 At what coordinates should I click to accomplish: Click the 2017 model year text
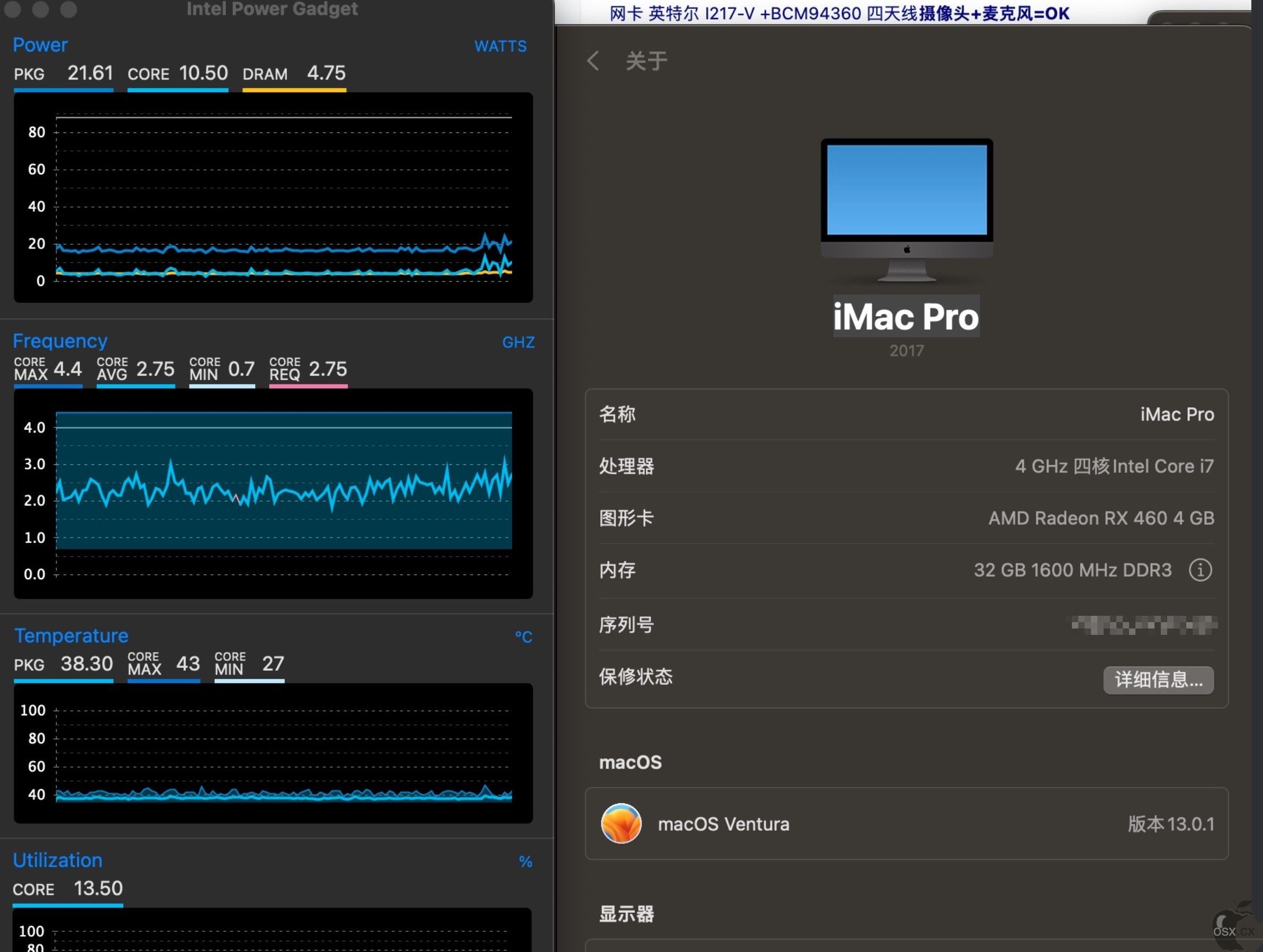906,351
